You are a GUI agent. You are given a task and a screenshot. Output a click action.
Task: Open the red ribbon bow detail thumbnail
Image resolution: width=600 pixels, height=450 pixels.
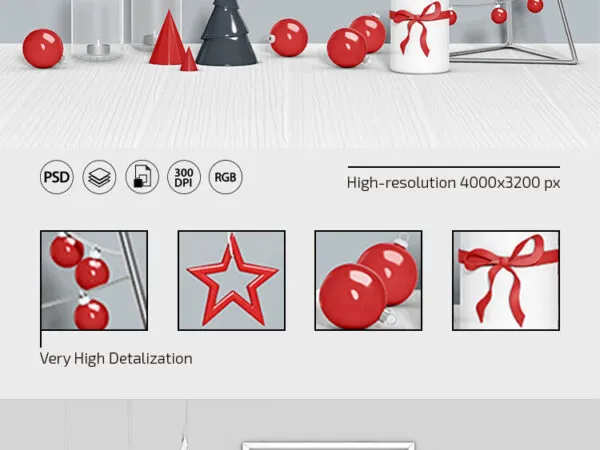pyautogui.click(x=506, y=280)
